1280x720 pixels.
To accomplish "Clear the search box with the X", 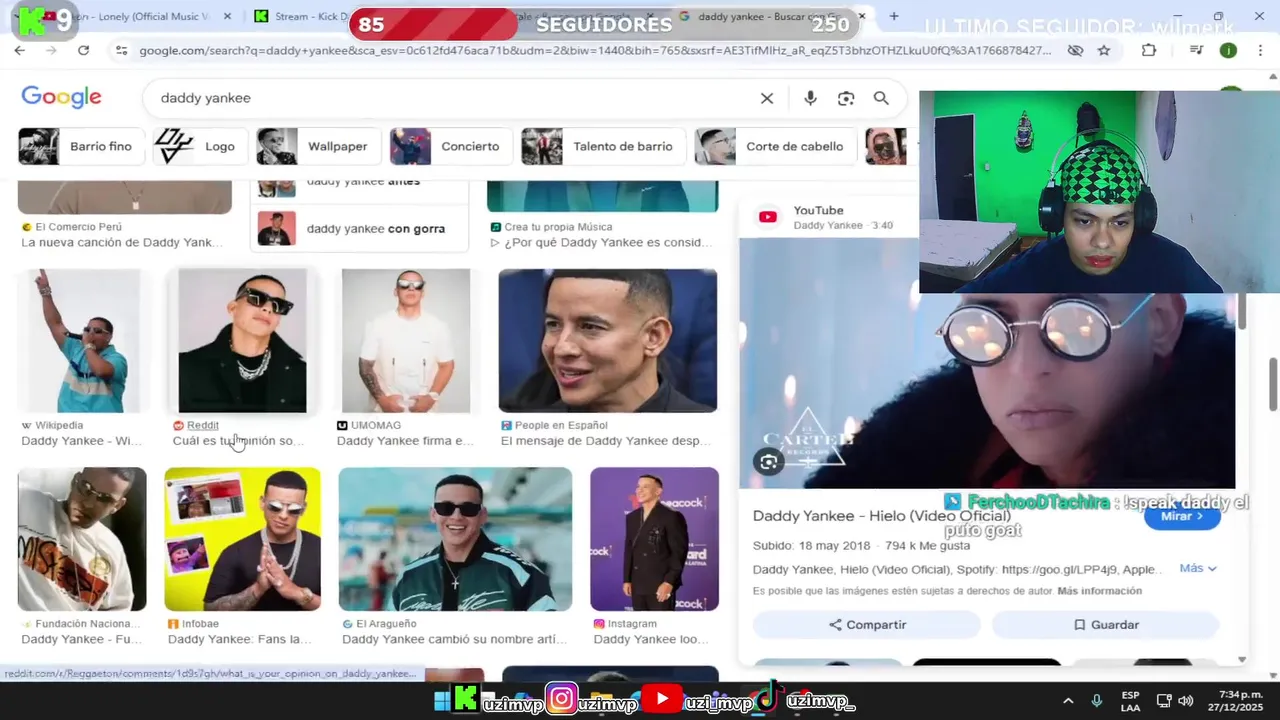I will (767, 98).
